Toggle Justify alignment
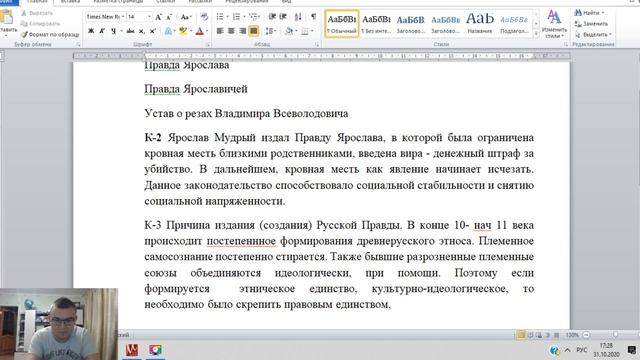Viewport: 640px width, 360px height. pyautogui.click(x=253, y=31)
